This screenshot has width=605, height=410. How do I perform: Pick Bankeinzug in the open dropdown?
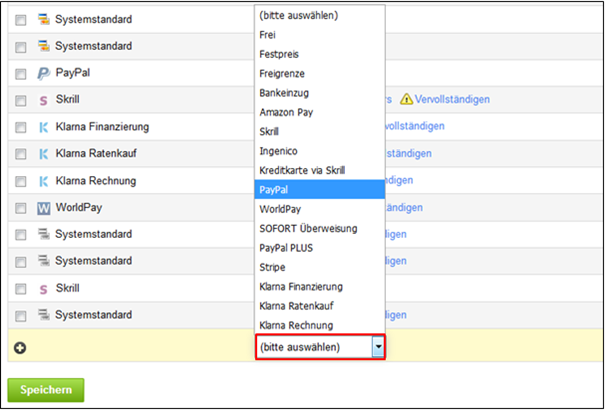pos(319,93)
